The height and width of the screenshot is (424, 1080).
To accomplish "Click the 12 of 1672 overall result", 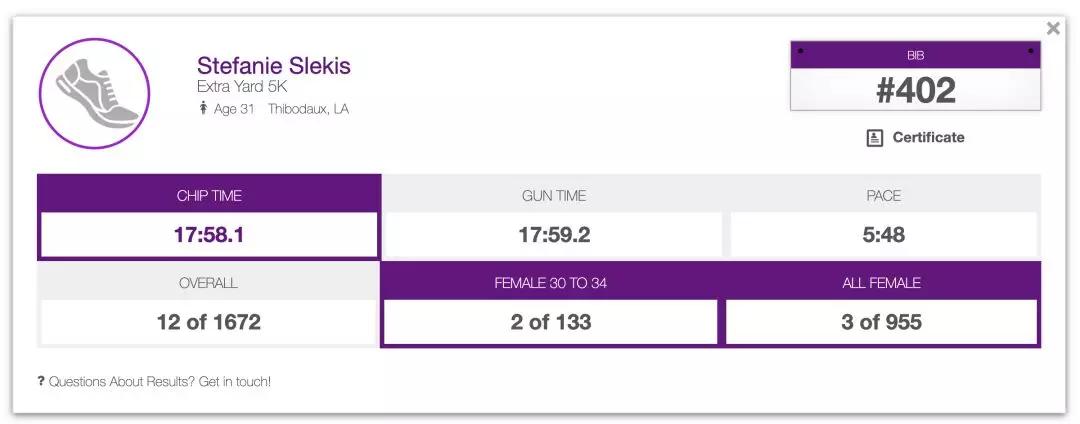I will 208,322.
